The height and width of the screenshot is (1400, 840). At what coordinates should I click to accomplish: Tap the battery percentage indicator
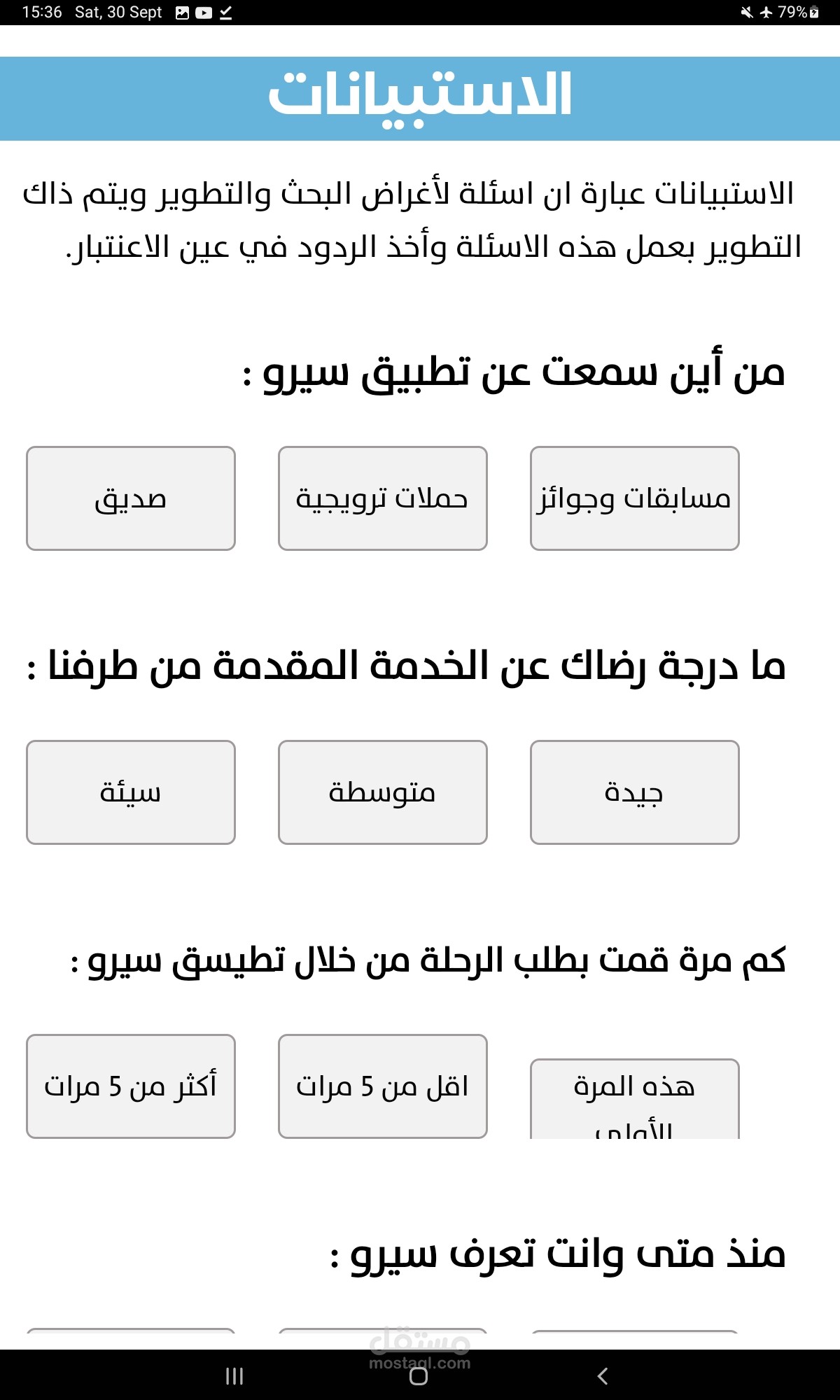pos(799,12)
